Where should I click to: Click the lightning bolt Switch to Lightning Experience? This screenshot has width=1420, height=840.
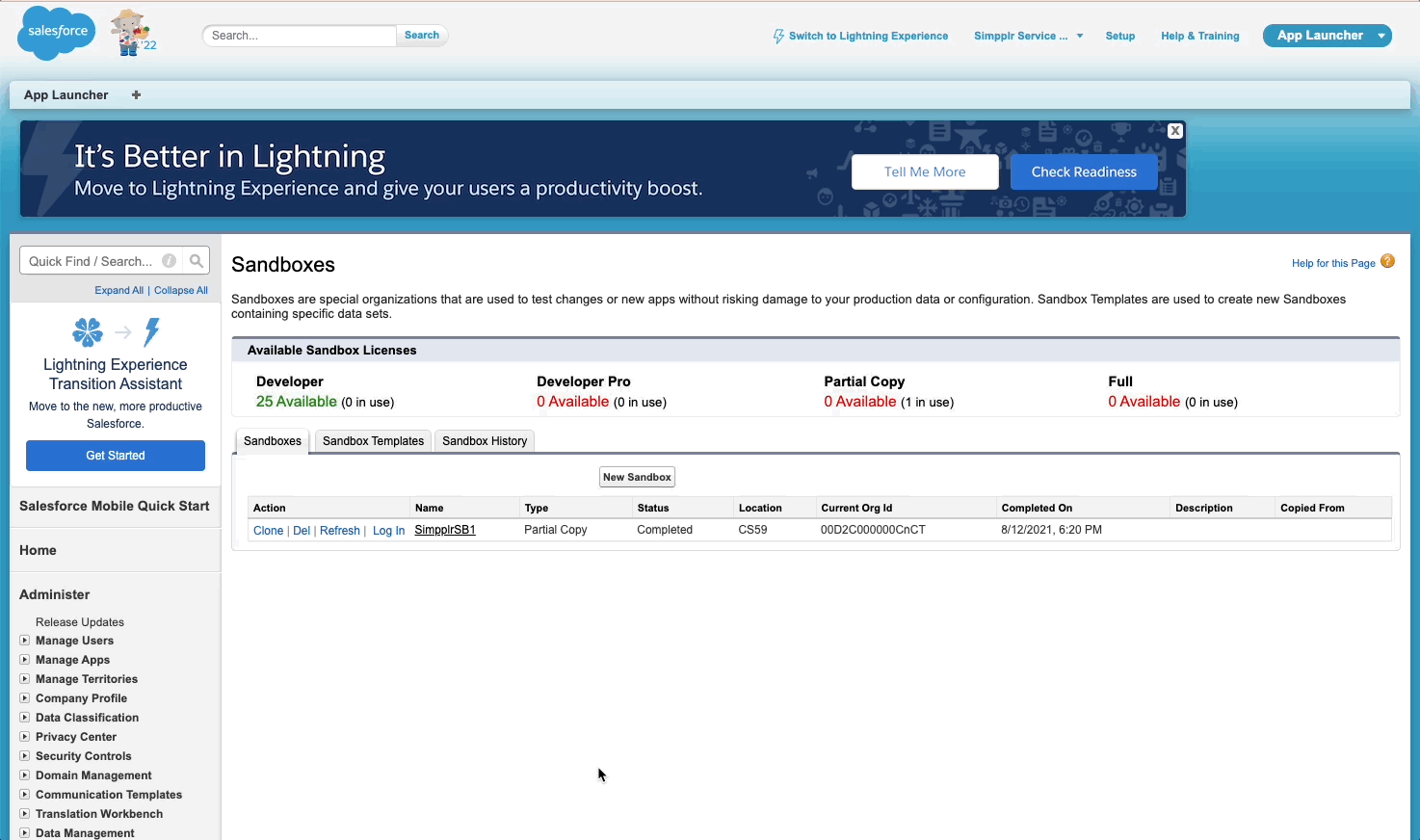778,37
